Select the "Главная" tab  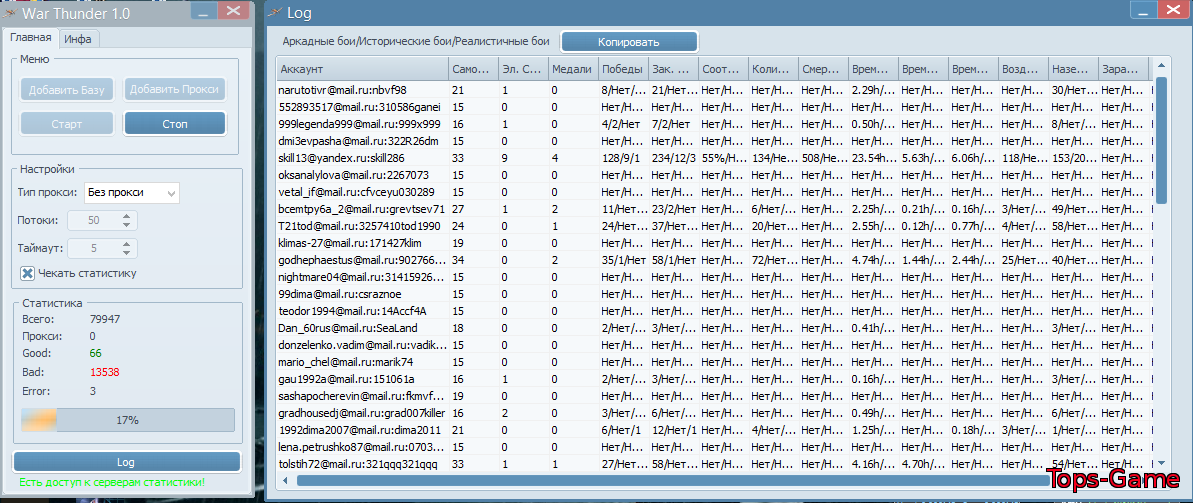coord(31,38)
